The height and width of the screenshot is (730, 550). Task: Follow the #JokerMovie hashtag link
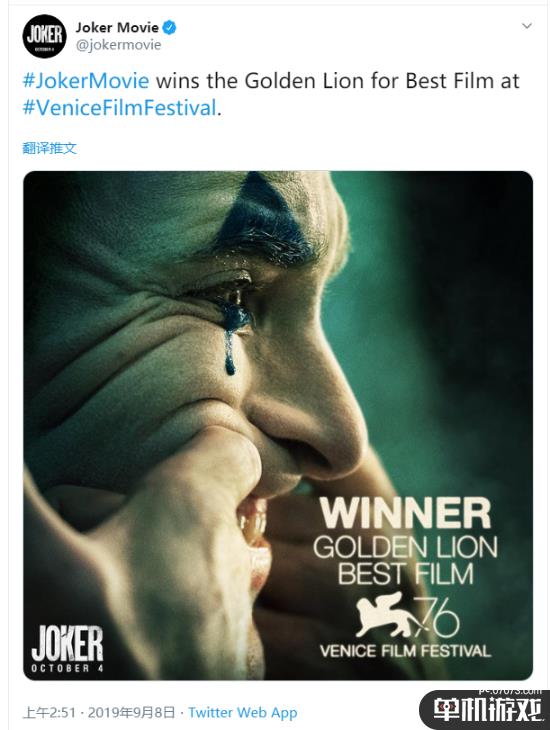click(x=86, y=81)
